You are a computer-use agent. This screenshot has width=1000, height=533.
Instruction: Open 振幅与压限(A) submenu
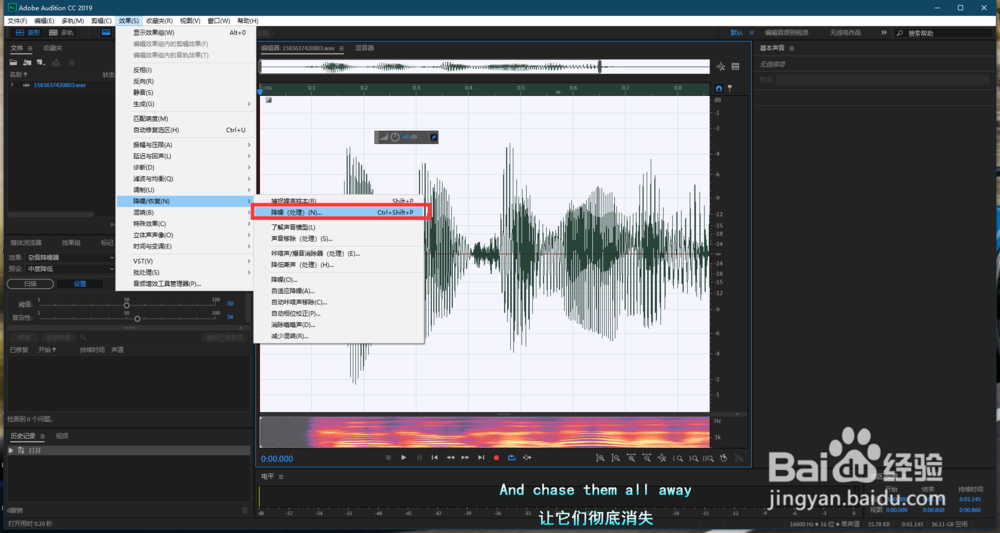click(186, 145)
